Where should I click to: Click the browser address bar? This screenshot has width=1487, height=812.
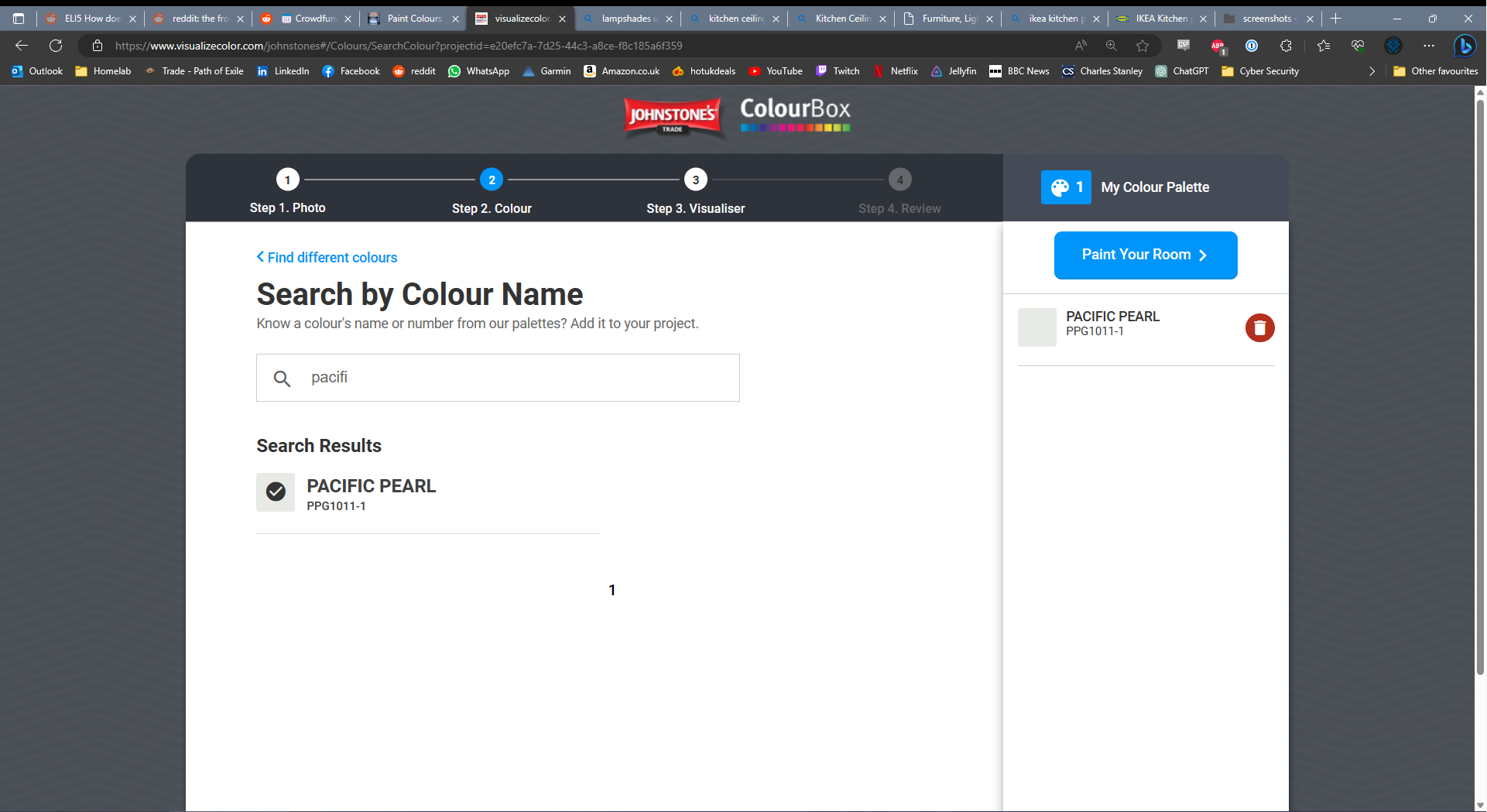tap(588, 46)
